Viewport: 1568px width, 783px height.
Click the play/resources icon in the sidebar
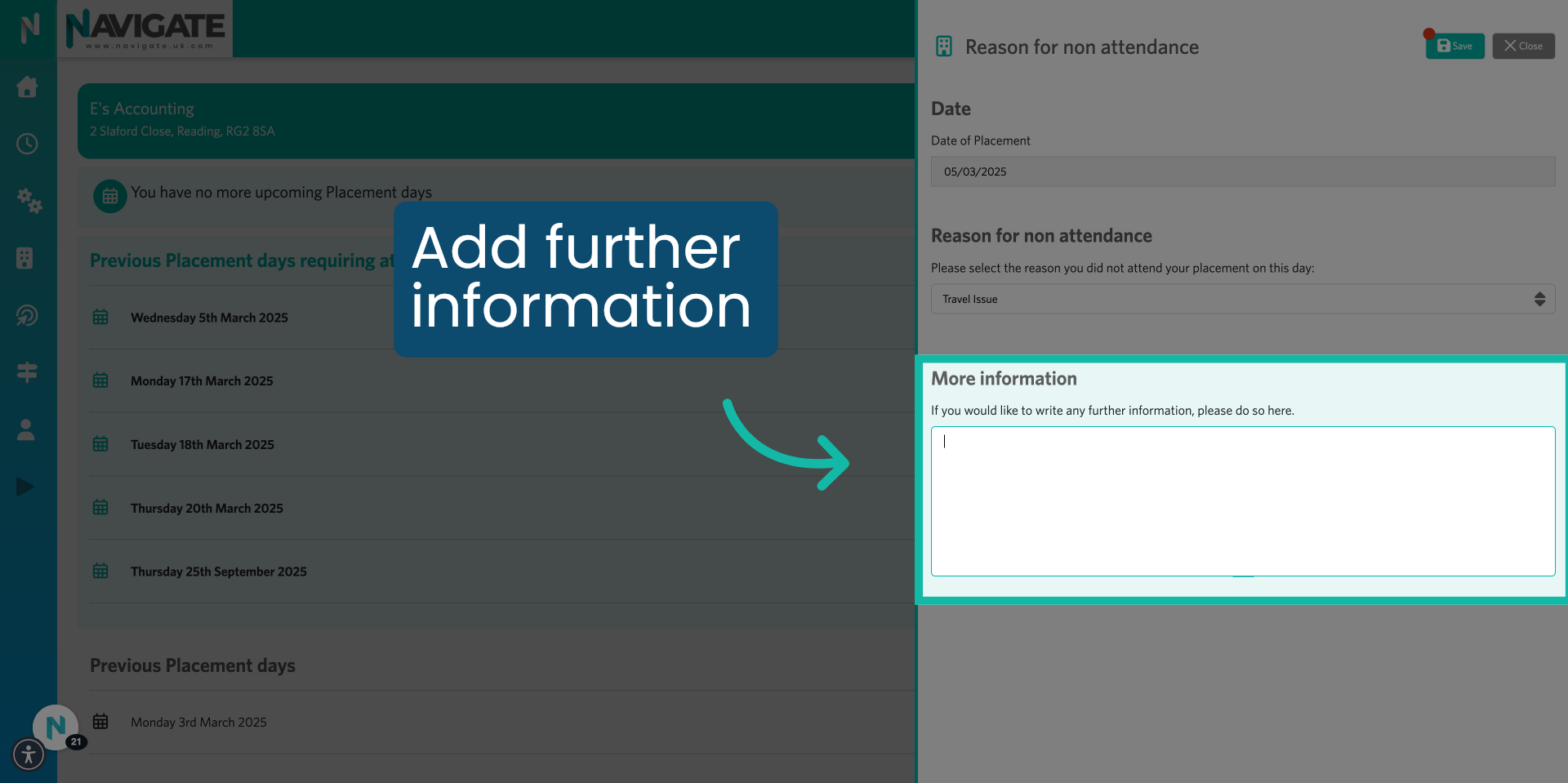click(x=25, y=487)
